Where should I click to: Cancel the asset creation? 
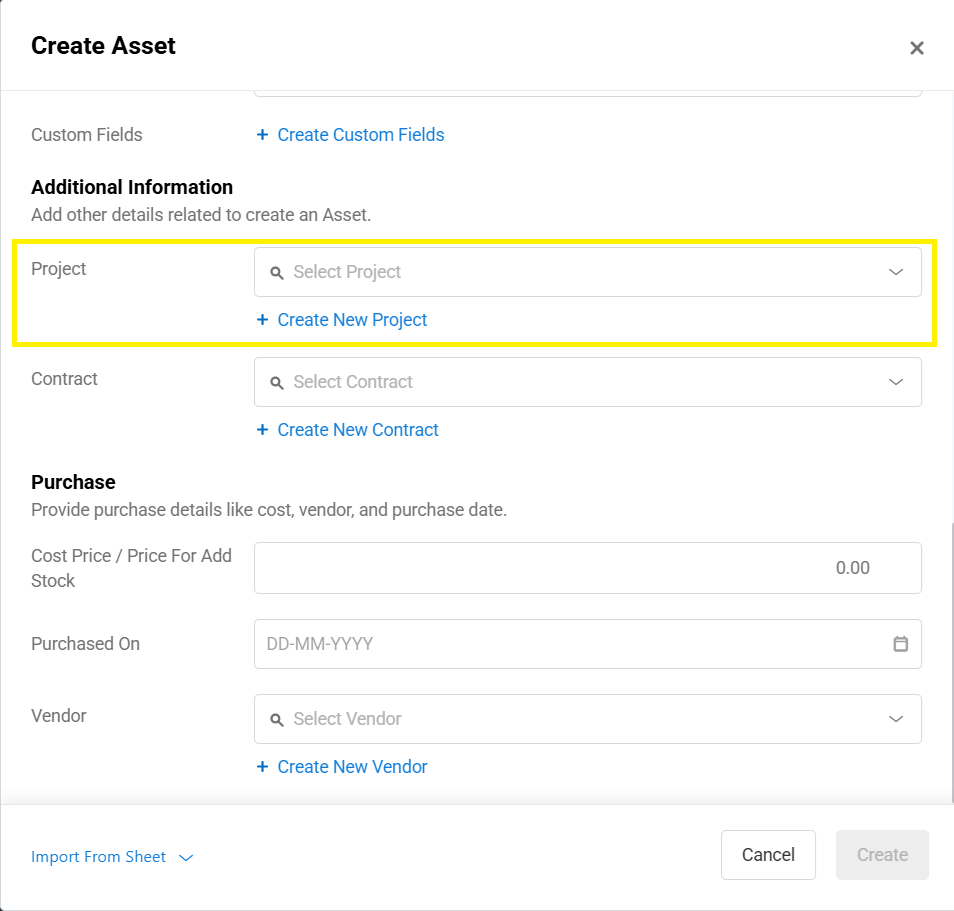(768, 855)
